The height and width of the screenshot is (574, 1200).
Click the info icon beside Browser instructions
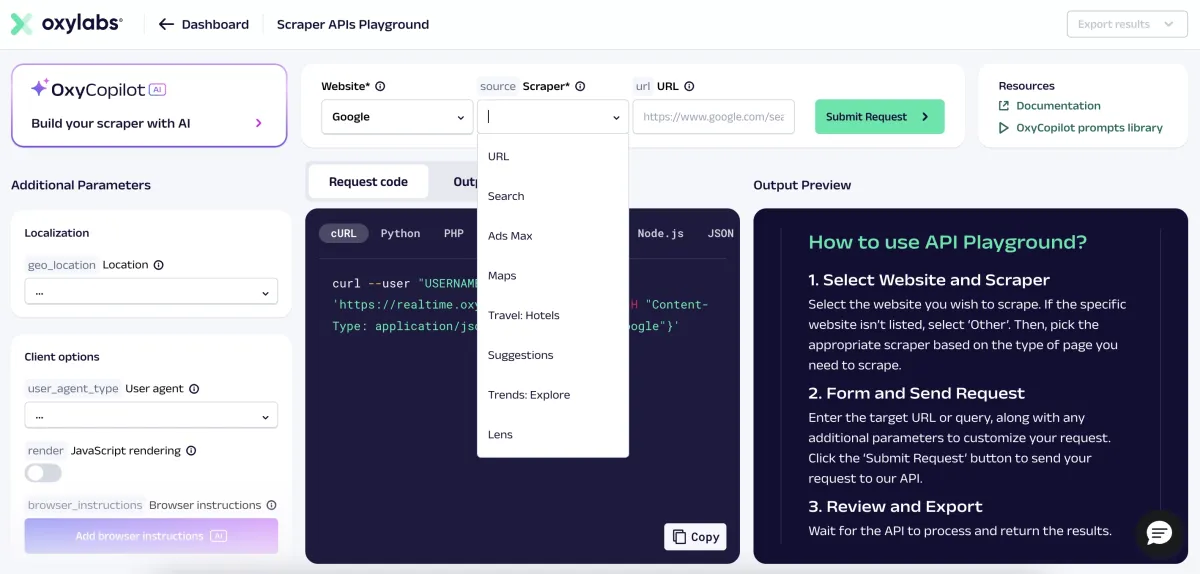[271, 505]
